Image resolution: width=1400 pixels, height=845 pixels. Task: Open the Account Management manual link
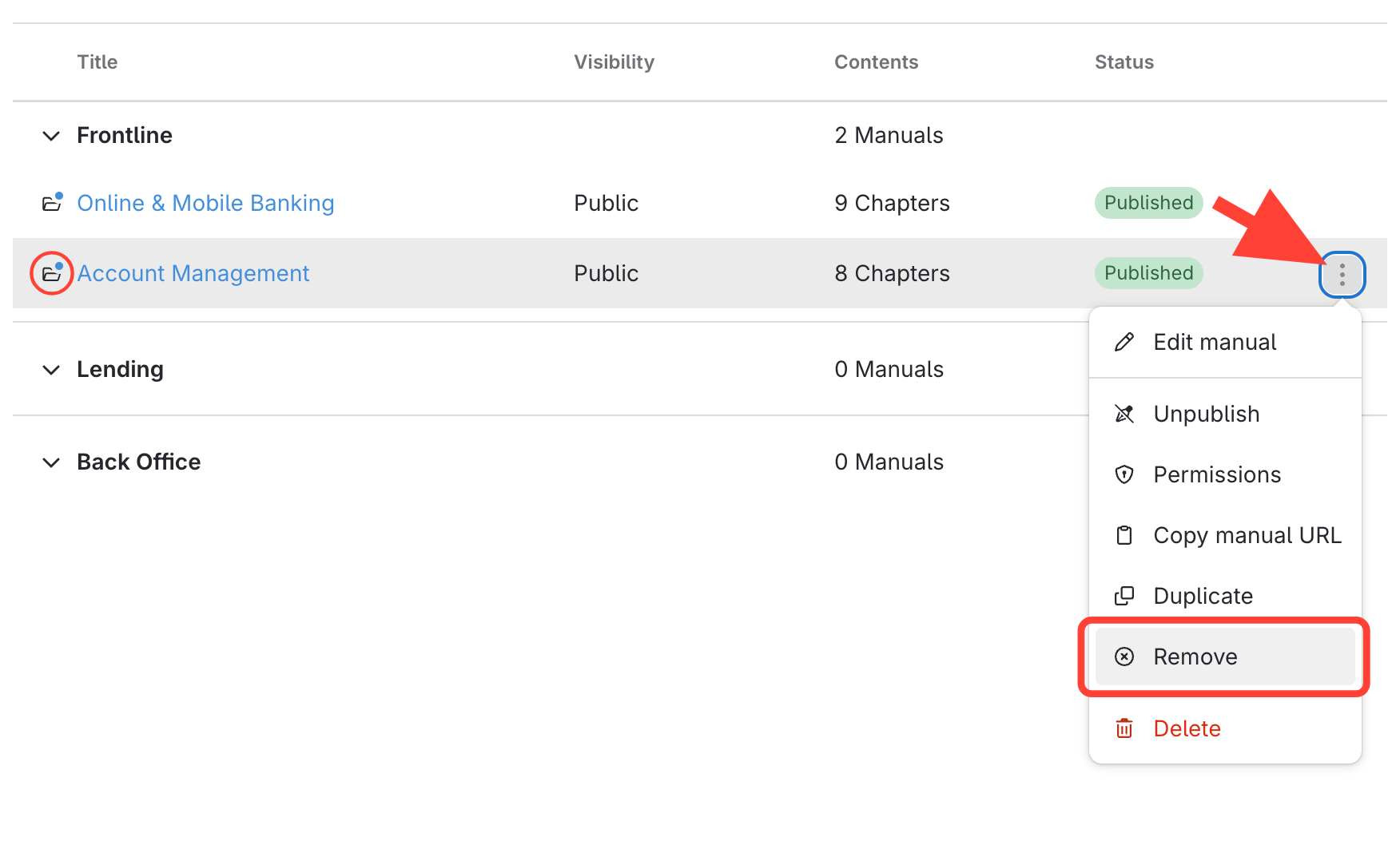[x=193, y=273]
